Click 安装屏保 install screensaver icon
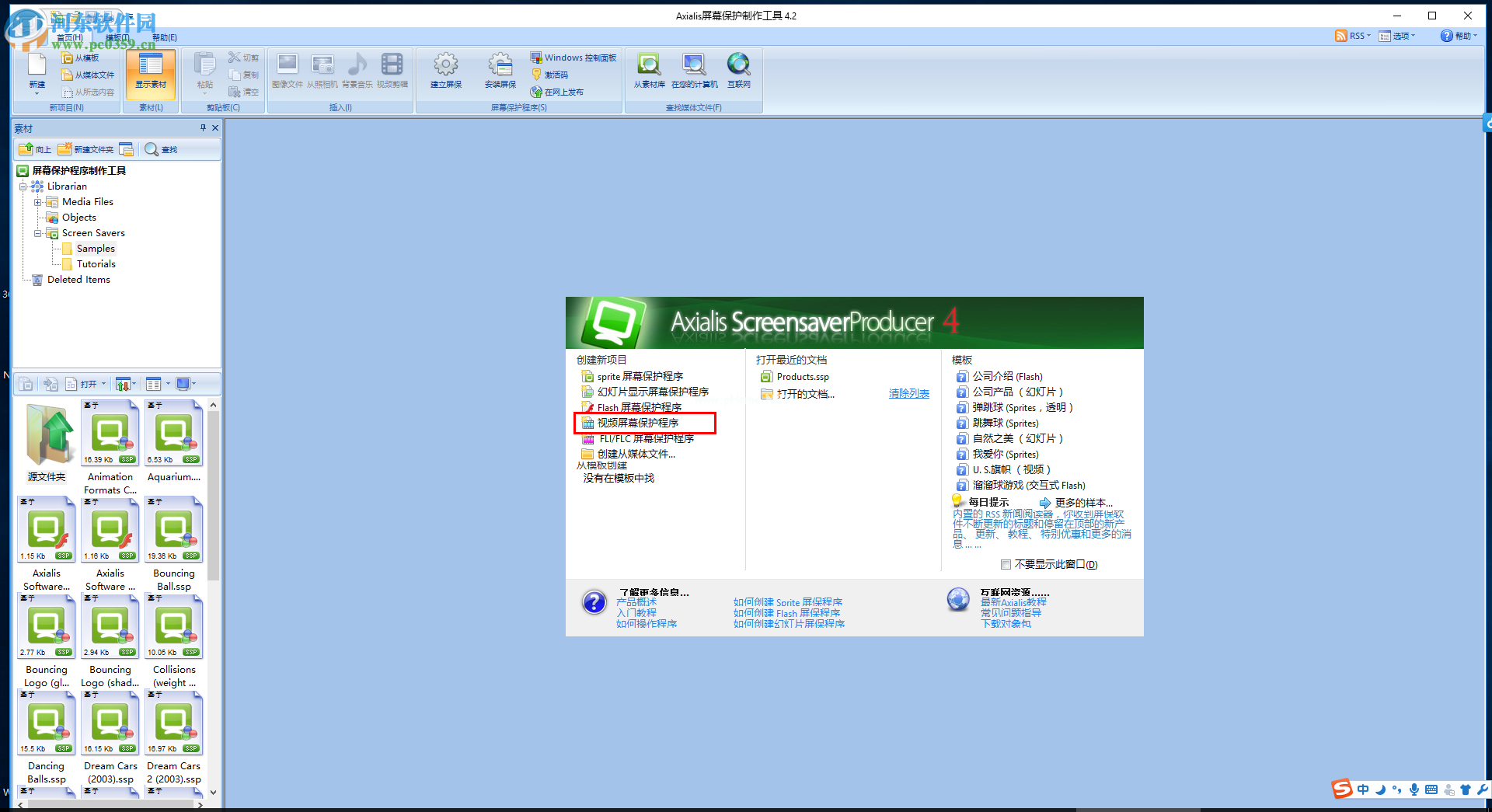Image resolution: width=1492 pixels, height=812 pixels. pos(500,71)
